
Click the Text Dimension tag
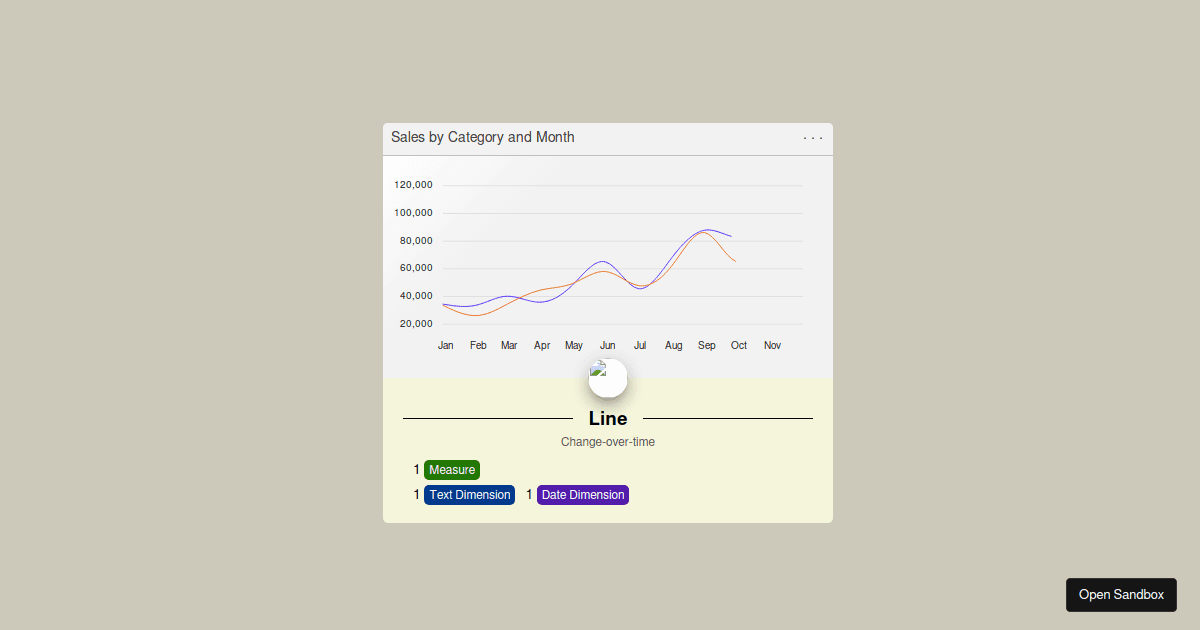[470, 495]
